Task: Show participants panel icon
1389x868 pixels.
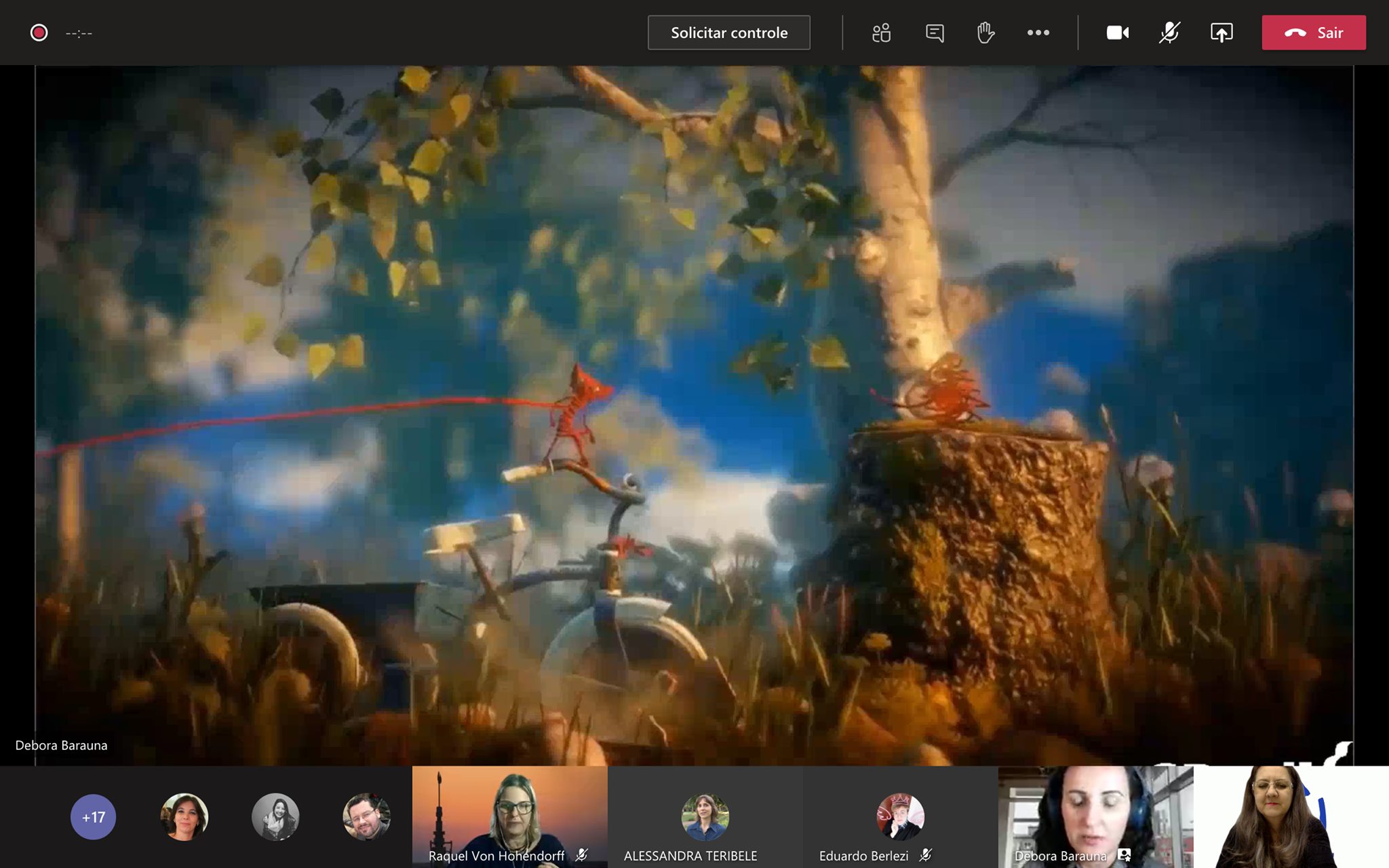Action: tap(881, 33)
